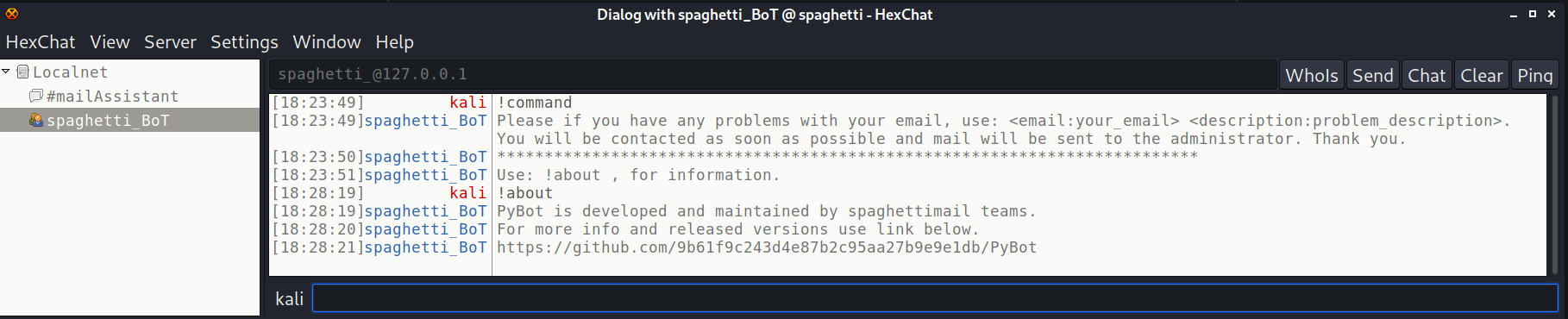Click the Send button

[x=1372, y=76]
